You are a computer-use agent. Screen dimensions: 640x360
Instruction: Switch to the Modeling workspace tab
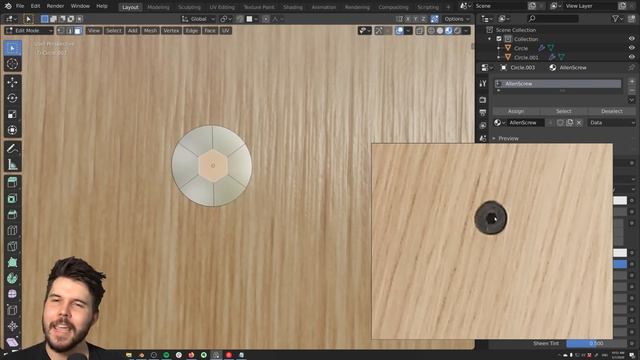click(158, 7)
